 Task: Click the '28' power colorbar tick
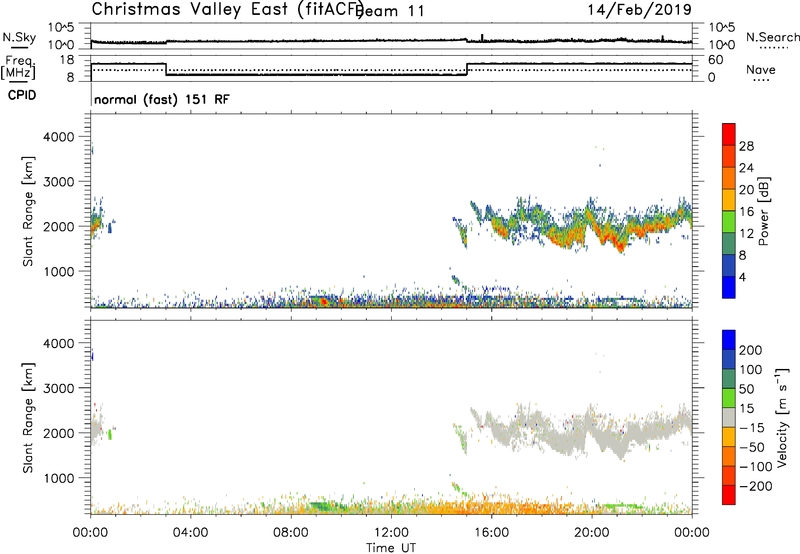tap(746, 146)
